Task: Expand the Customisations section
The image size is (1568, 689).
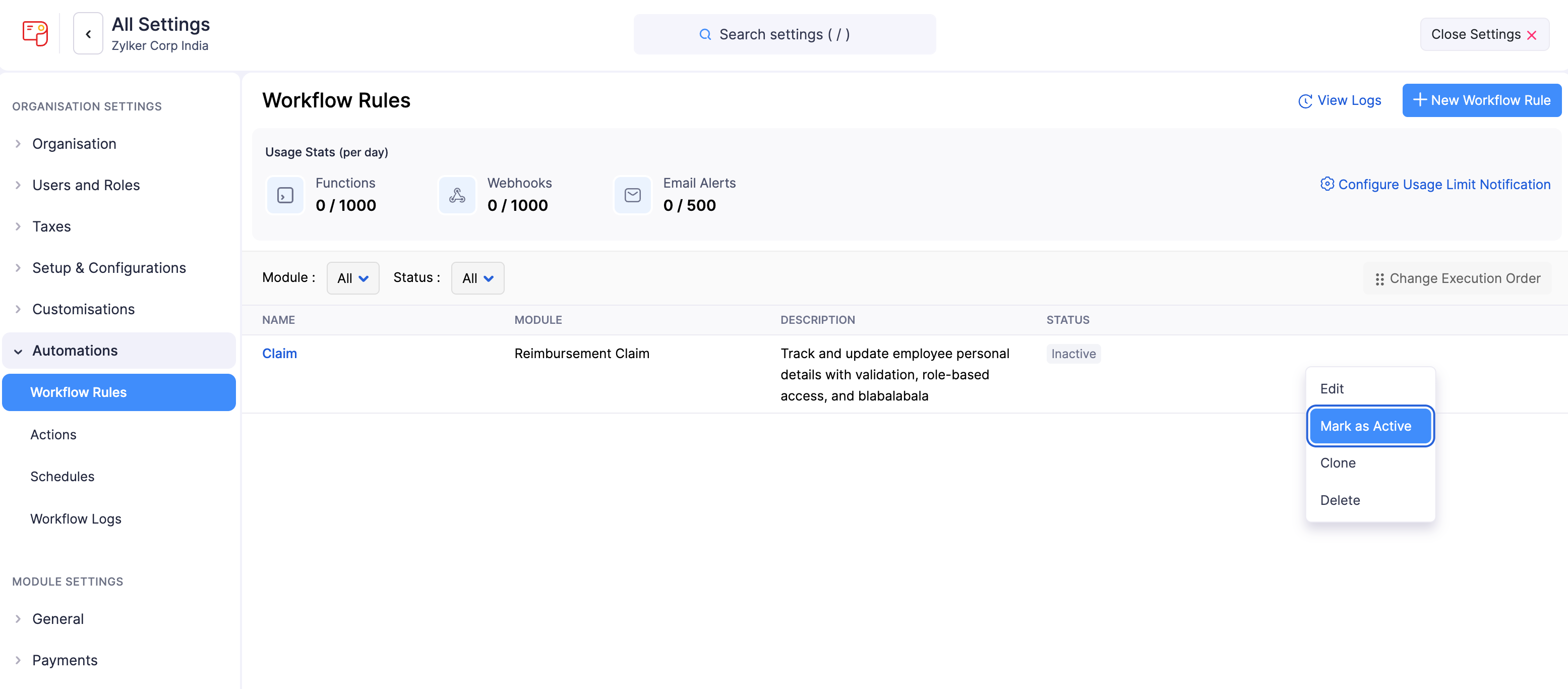Action: pos(118,310)
